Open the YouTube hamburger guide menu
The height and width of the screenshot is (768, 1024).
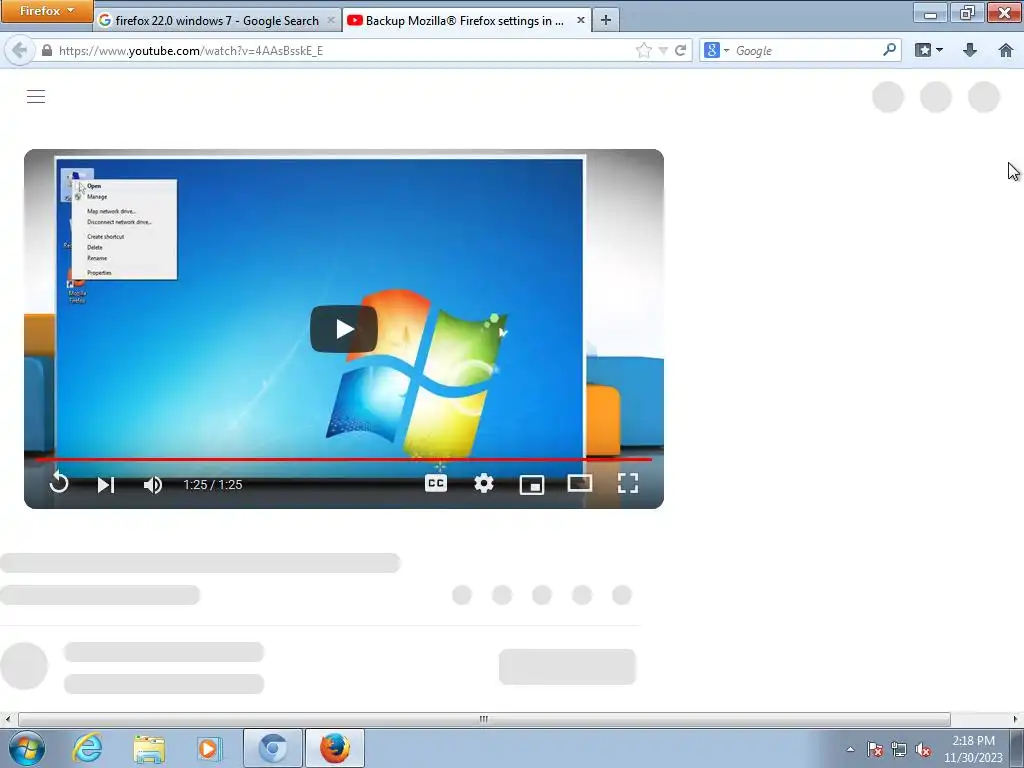coord(36,97)
